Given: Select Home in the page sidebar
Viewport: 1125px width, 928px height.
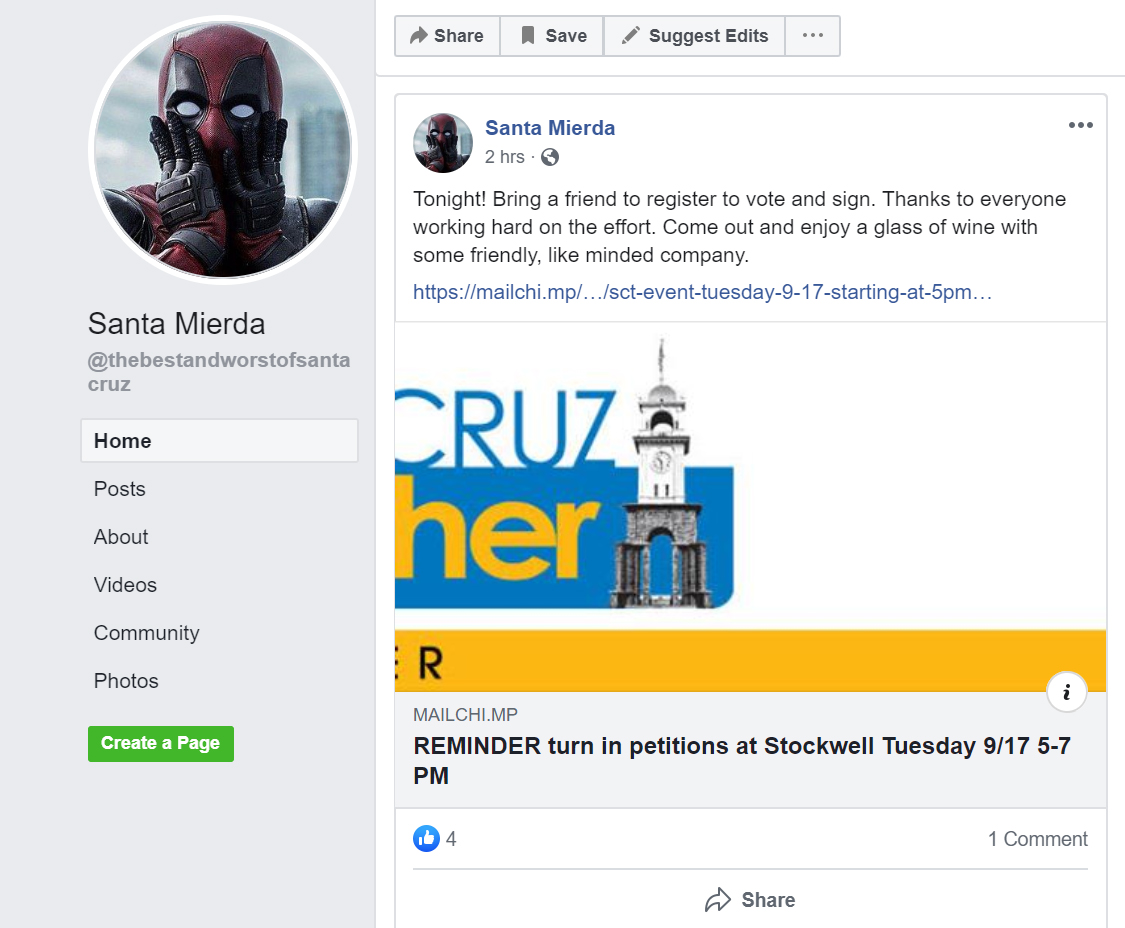Looking at the screenshot, I should click(220, 441).
